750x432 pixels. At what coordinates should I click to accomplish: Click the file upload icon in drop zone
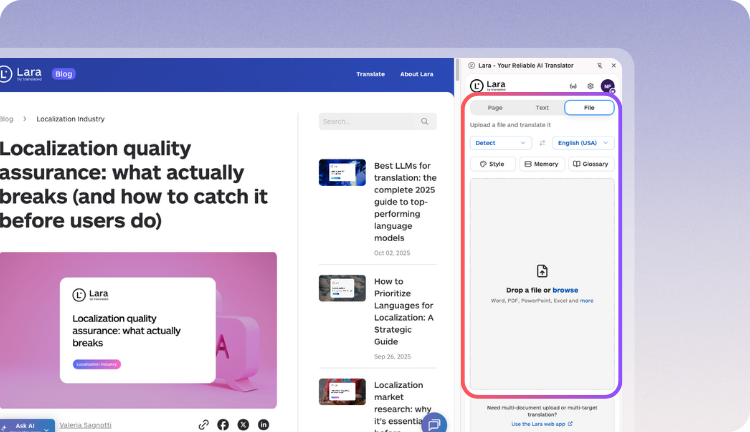542,271
